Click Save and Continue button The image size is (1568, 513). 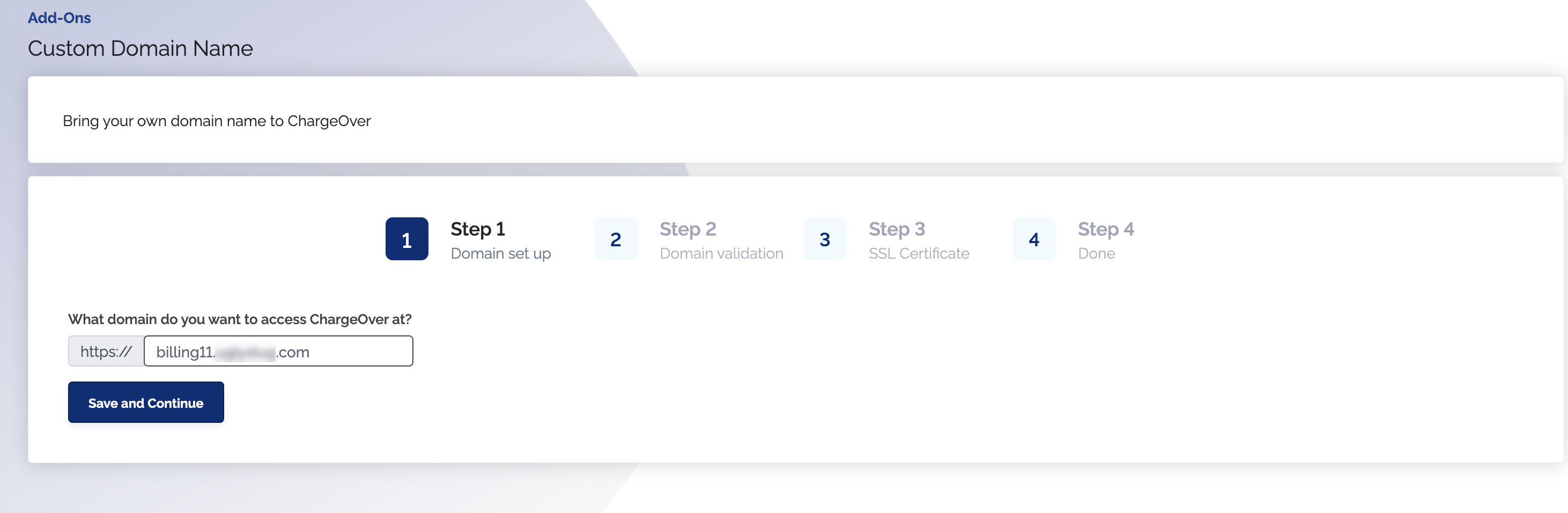pyautogui.click(x=146, y=402)
